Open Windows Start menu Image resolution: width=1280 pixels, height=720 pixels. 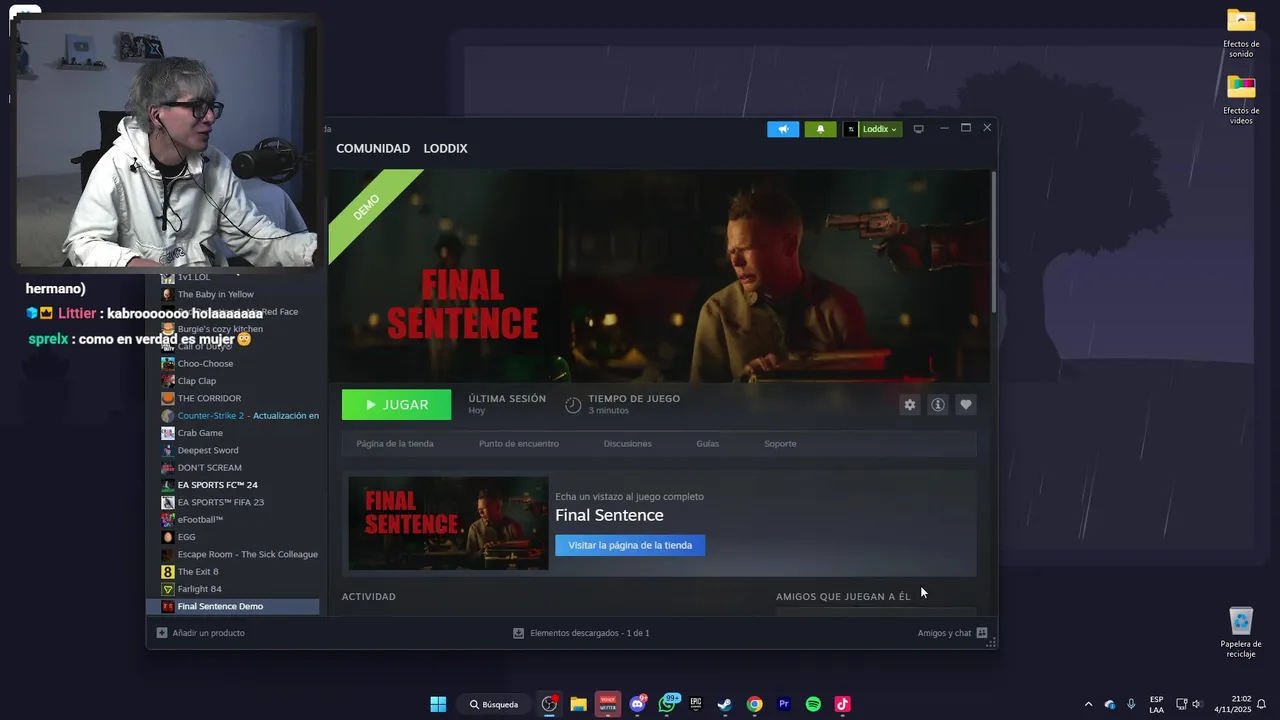pyautogui.click(x=438, y=704)
